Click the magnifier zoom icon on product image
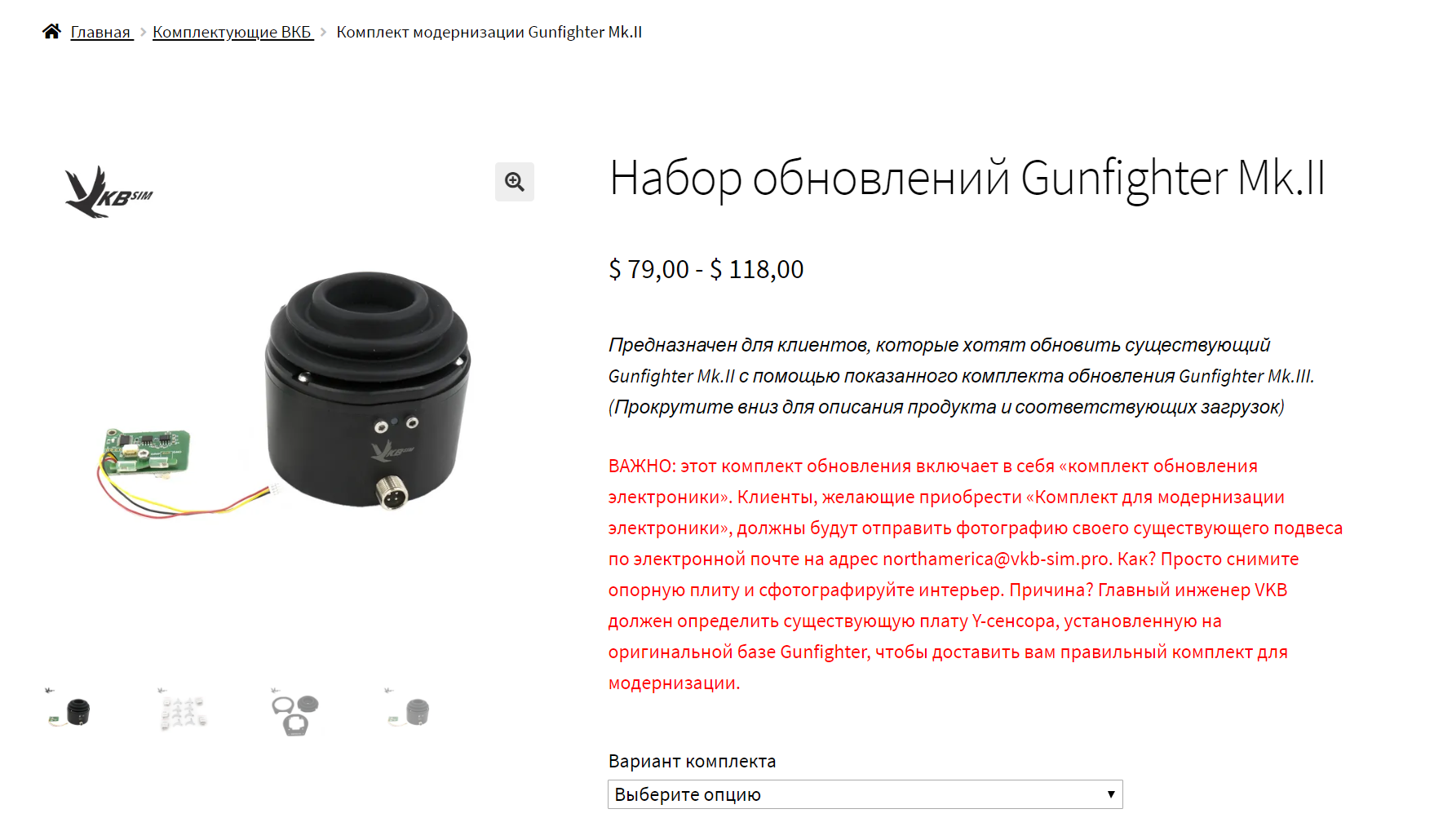 pyautogui.click(x=515, y=181)
